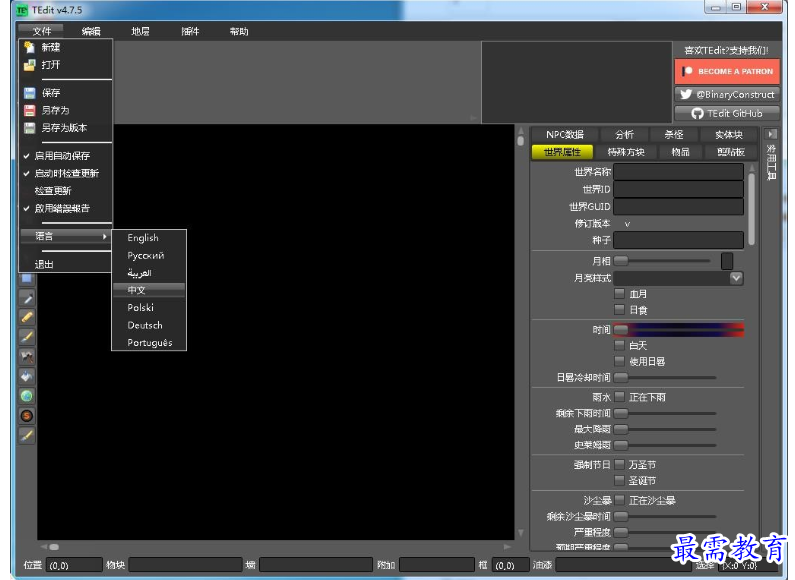Adjust the 日晷冷却时间 slider
Viewport: 795px width, 580px height.
(x=665, y=377)
